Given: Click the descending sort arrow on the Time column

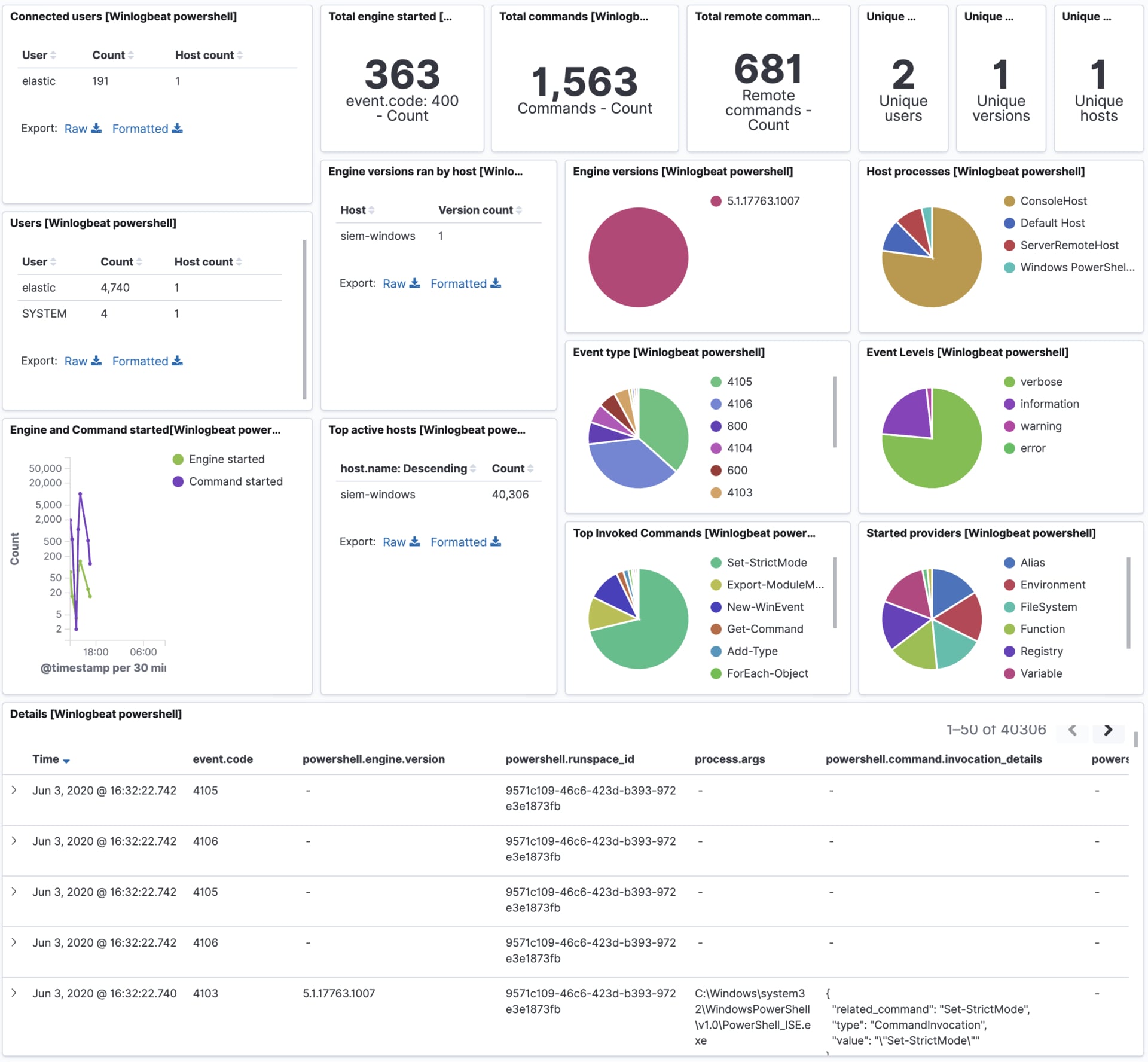Looking at the screenshot, I should pyautogui.click(x=66, y=761).
